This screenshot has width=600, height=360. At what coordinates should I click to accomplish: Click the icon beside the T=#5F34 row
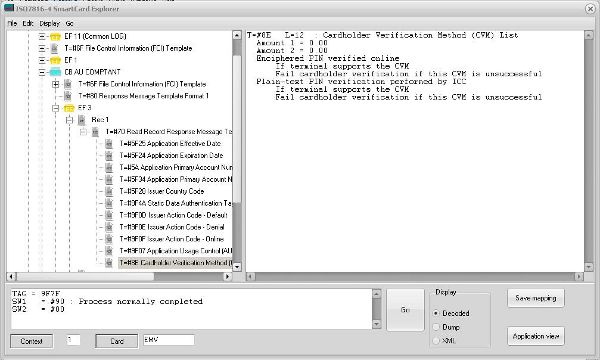pyautogui.click(x=109, y=179)
